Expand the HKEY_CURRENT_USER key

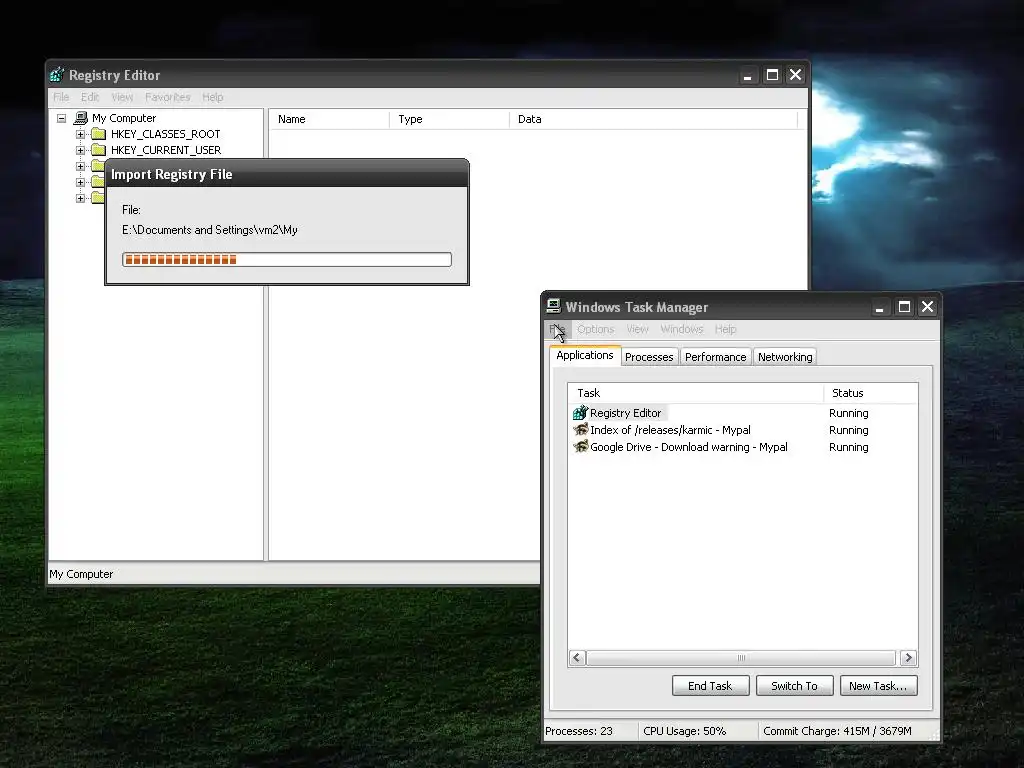click(80, 150)
